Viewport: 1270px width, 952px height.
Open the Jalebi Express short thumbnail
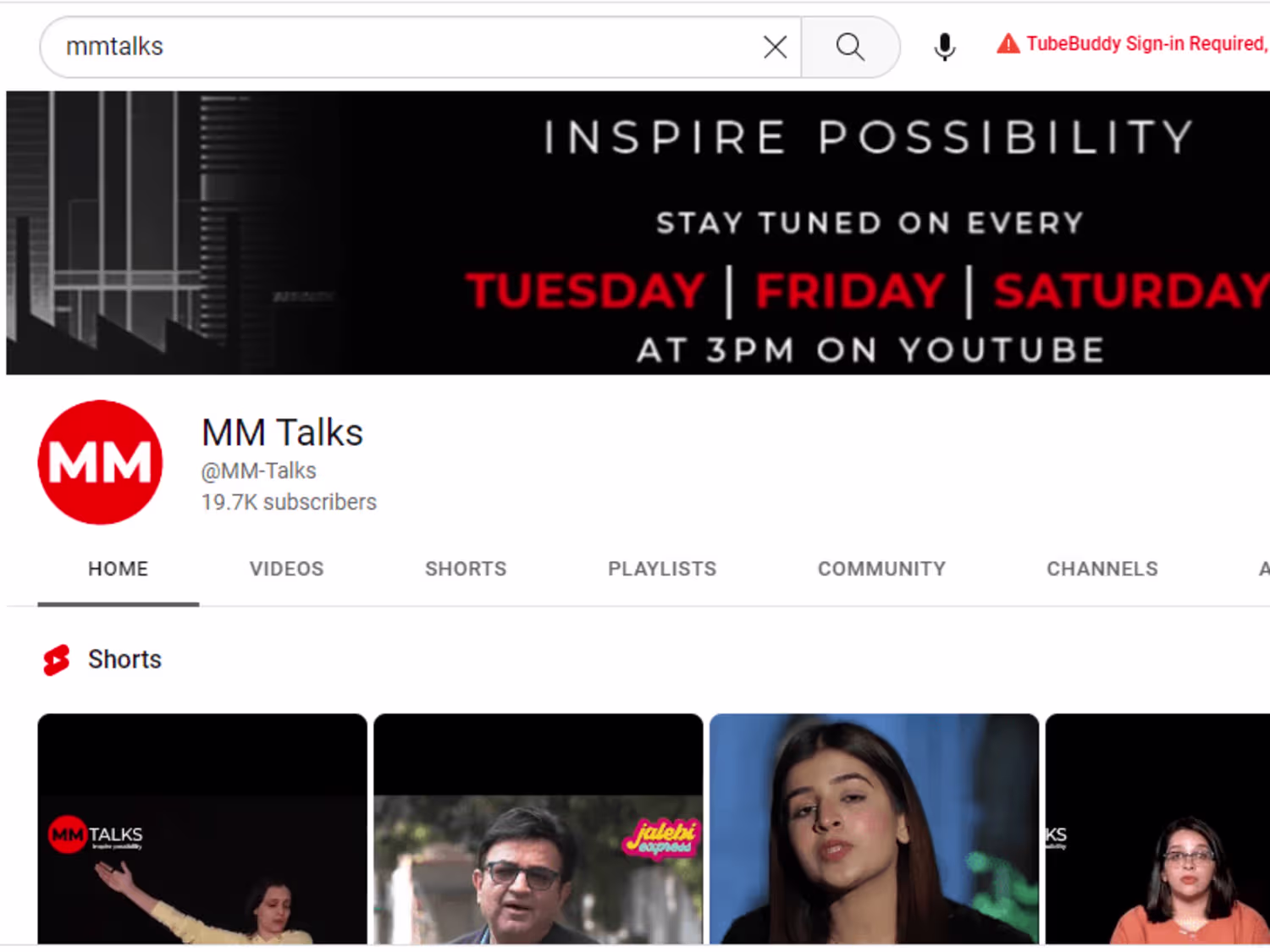pos(538,829)
